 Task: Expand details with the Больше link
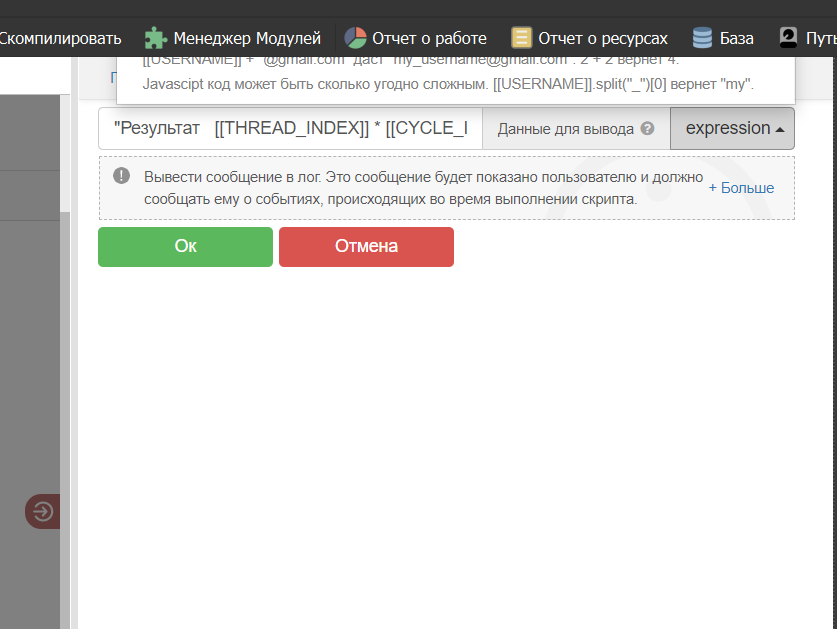741,187
